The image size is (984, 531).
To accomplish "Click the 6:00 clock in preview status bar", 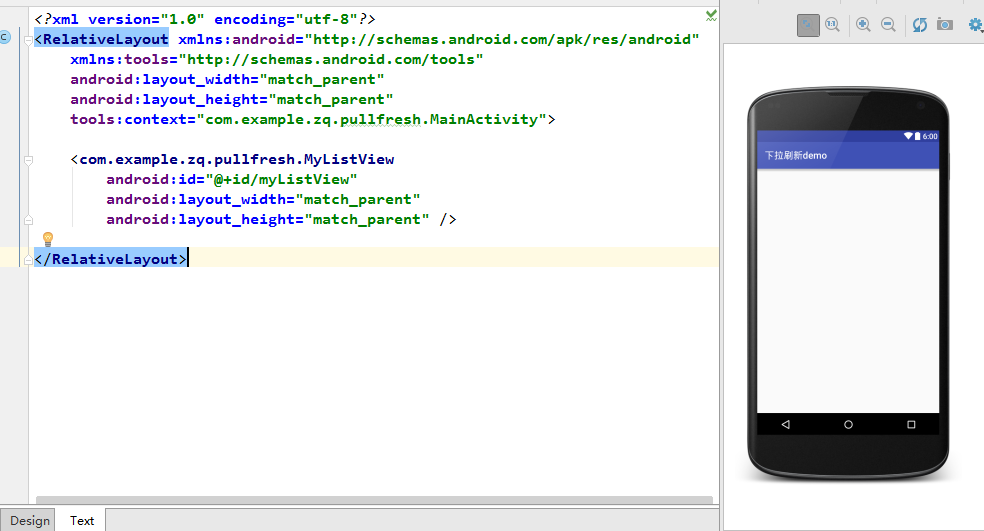I will pyautogui.click(x=930, y=136).
